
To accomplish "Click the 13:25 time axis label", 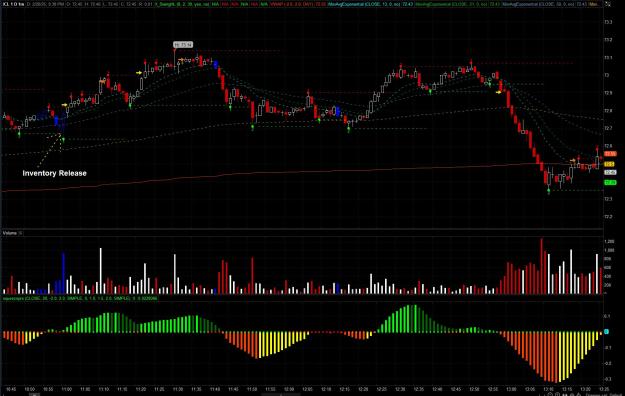I will 604,389.
